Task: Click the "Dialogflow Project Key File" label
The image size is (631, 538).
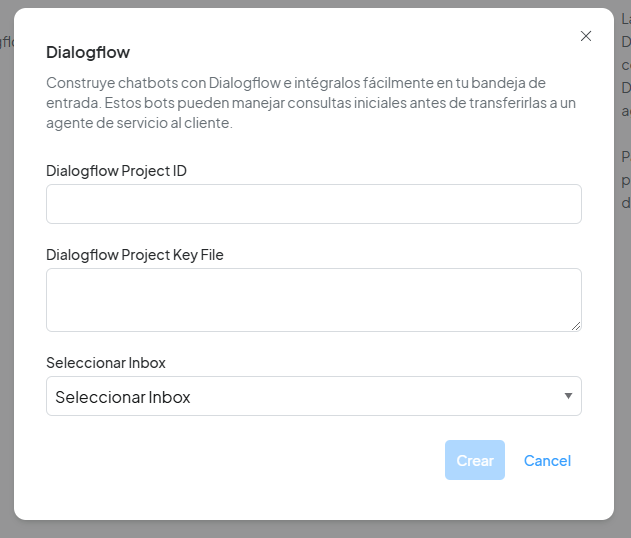Action: click(x=135, y=254)
